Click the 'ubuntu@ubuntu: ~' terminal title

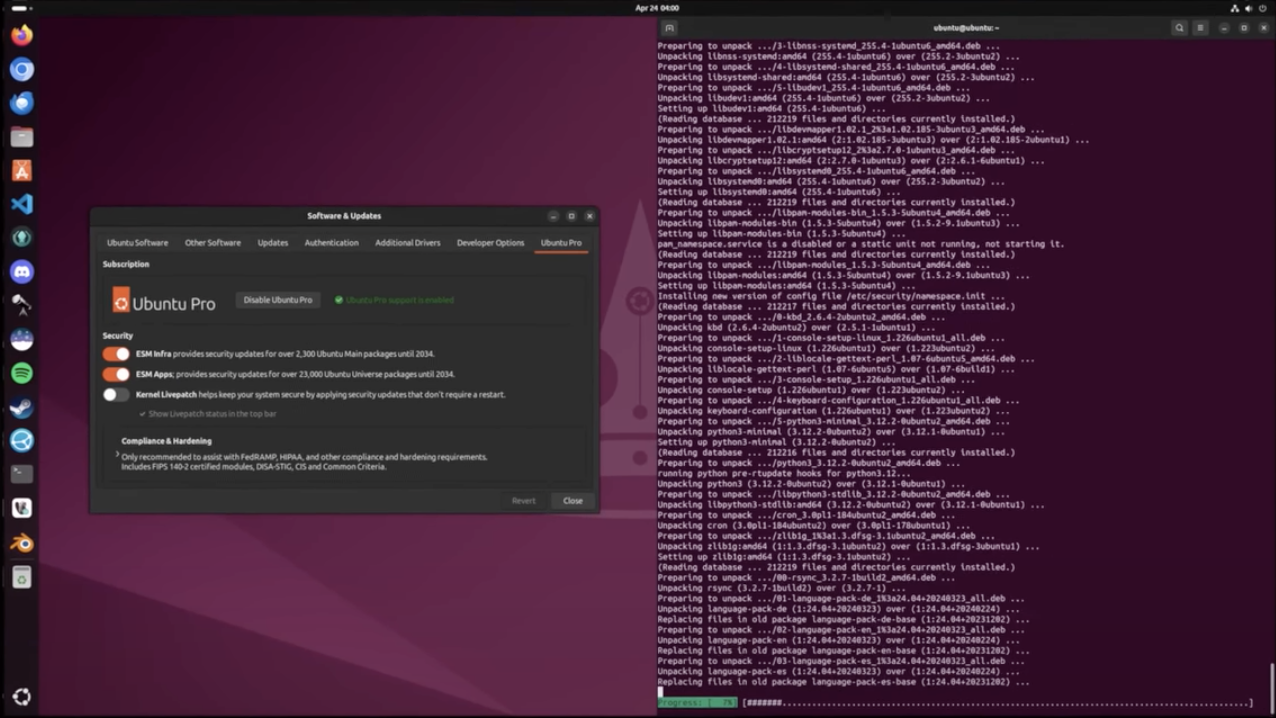click(x=967, y=28)
